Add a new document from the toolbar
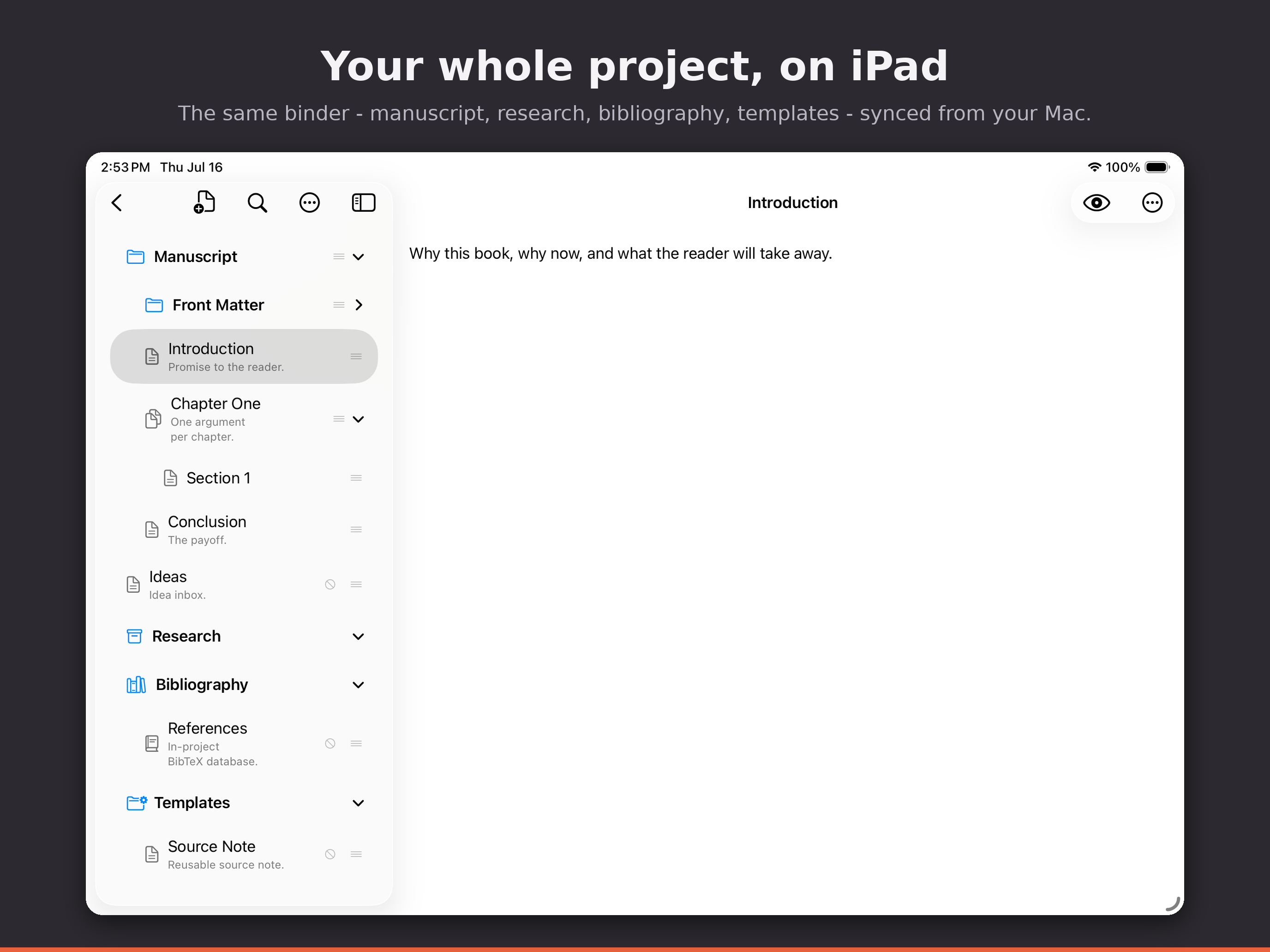The width and height of the screenshot is (1270, 952). 204,202
